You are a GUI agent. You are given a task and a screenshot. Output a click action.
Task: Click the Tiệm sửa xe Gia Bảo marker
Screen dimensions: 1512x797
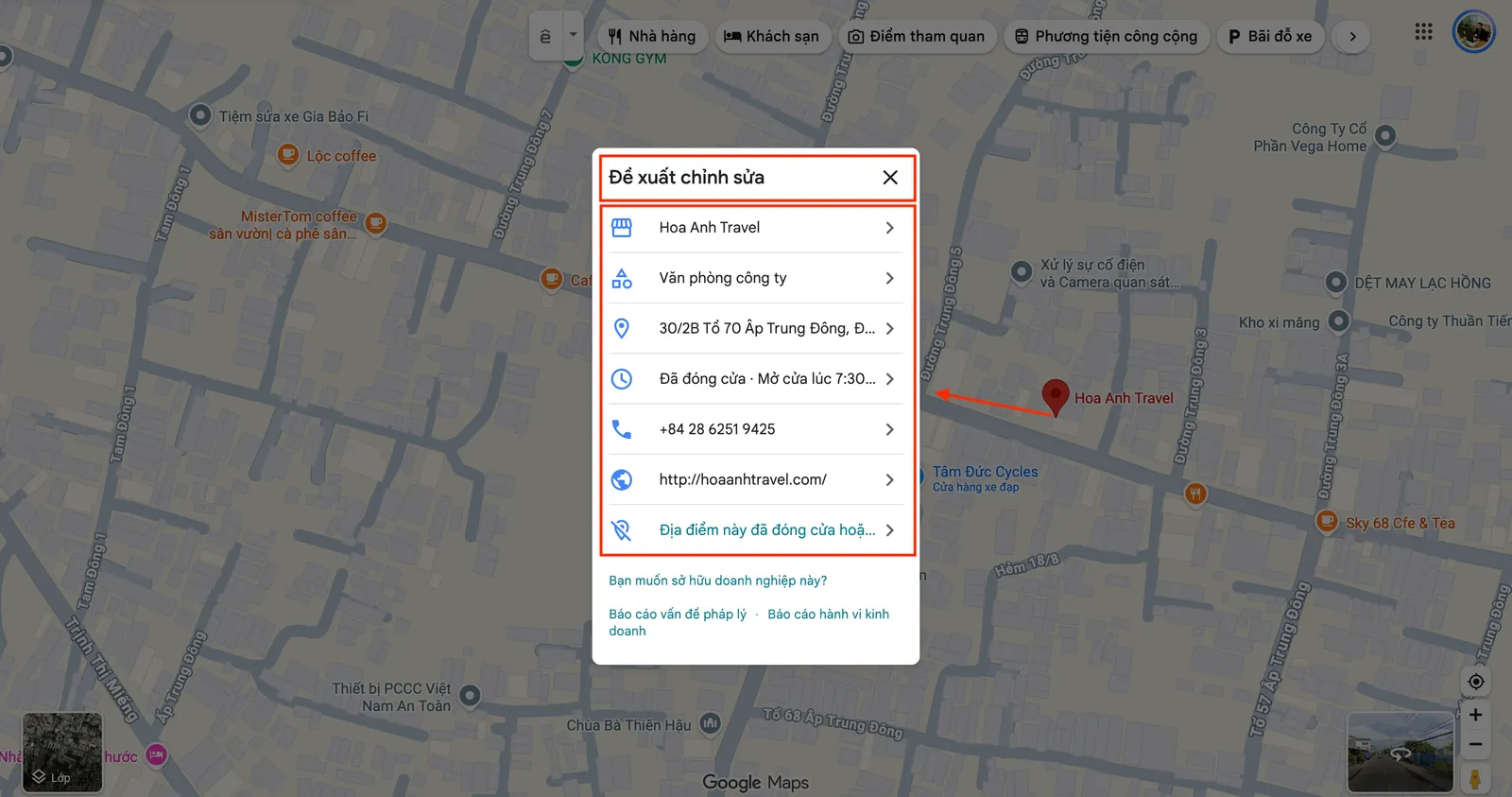click(200, 115)
